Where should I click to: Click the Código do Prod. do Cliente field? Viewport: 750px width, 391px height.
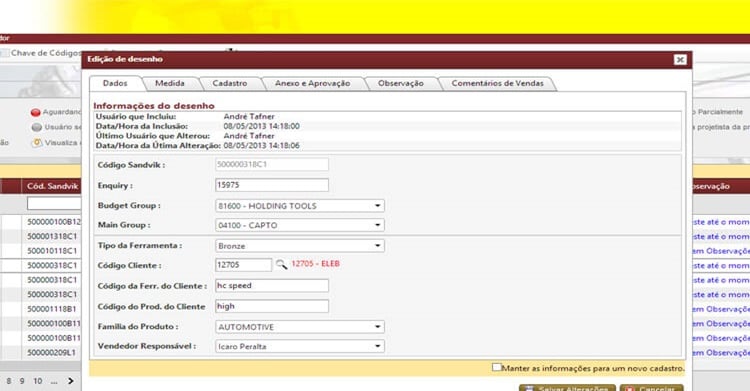(272, 306)
